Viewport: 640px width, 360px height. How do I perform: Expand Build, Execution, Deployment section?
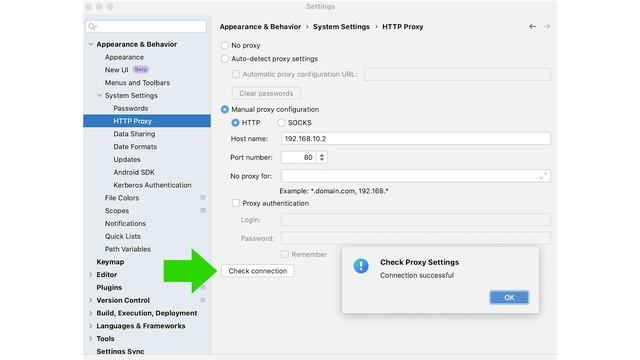[91, 313]
